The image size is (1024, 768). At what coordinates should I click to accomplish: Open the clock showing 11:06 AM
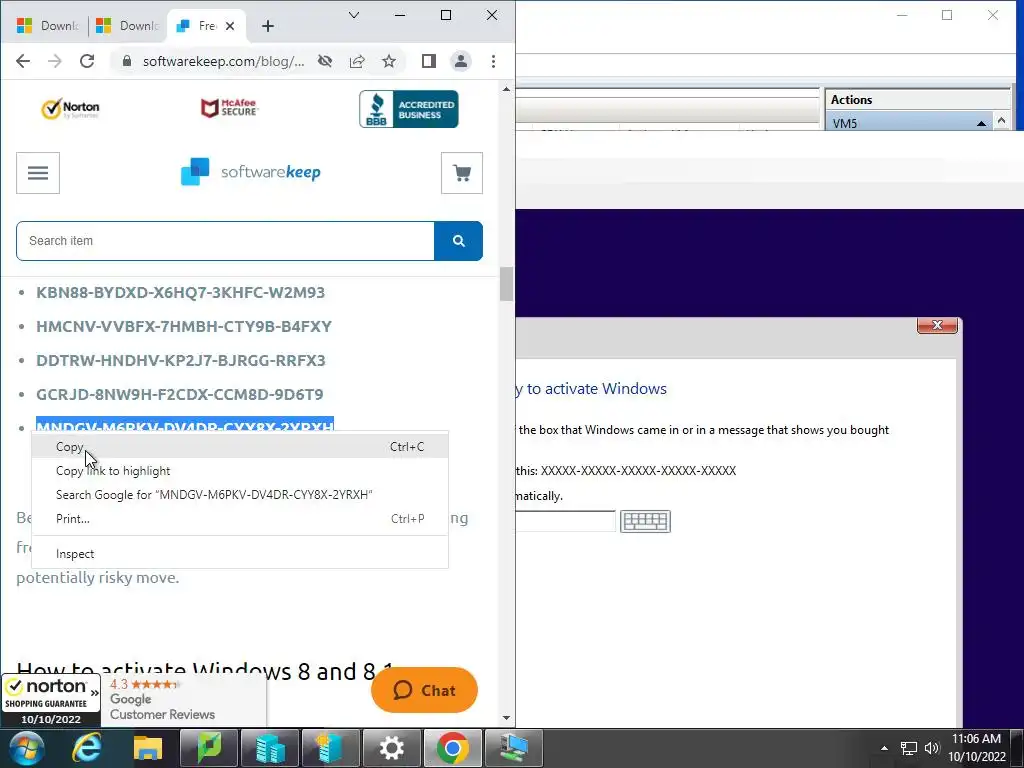click(976, 748)
